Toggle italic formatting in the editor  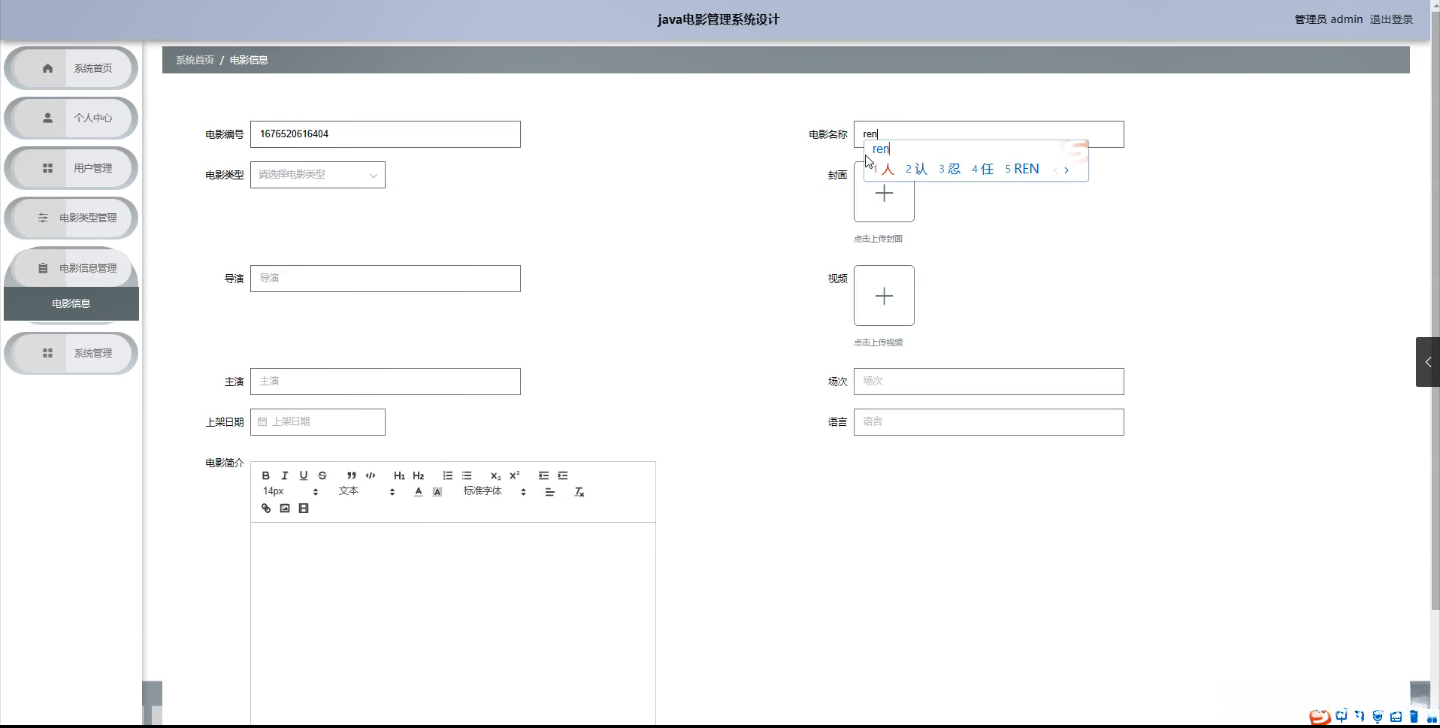tap(285, 476)
